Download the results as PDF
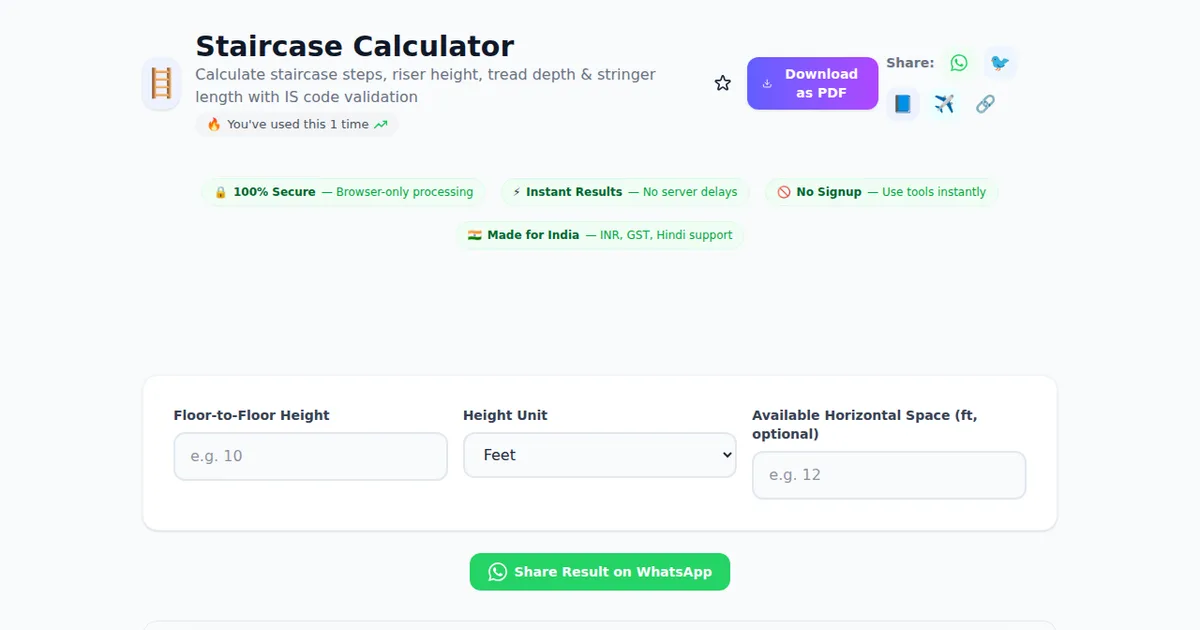Viewport: 1200px width, 630px height. click(812, 83)
